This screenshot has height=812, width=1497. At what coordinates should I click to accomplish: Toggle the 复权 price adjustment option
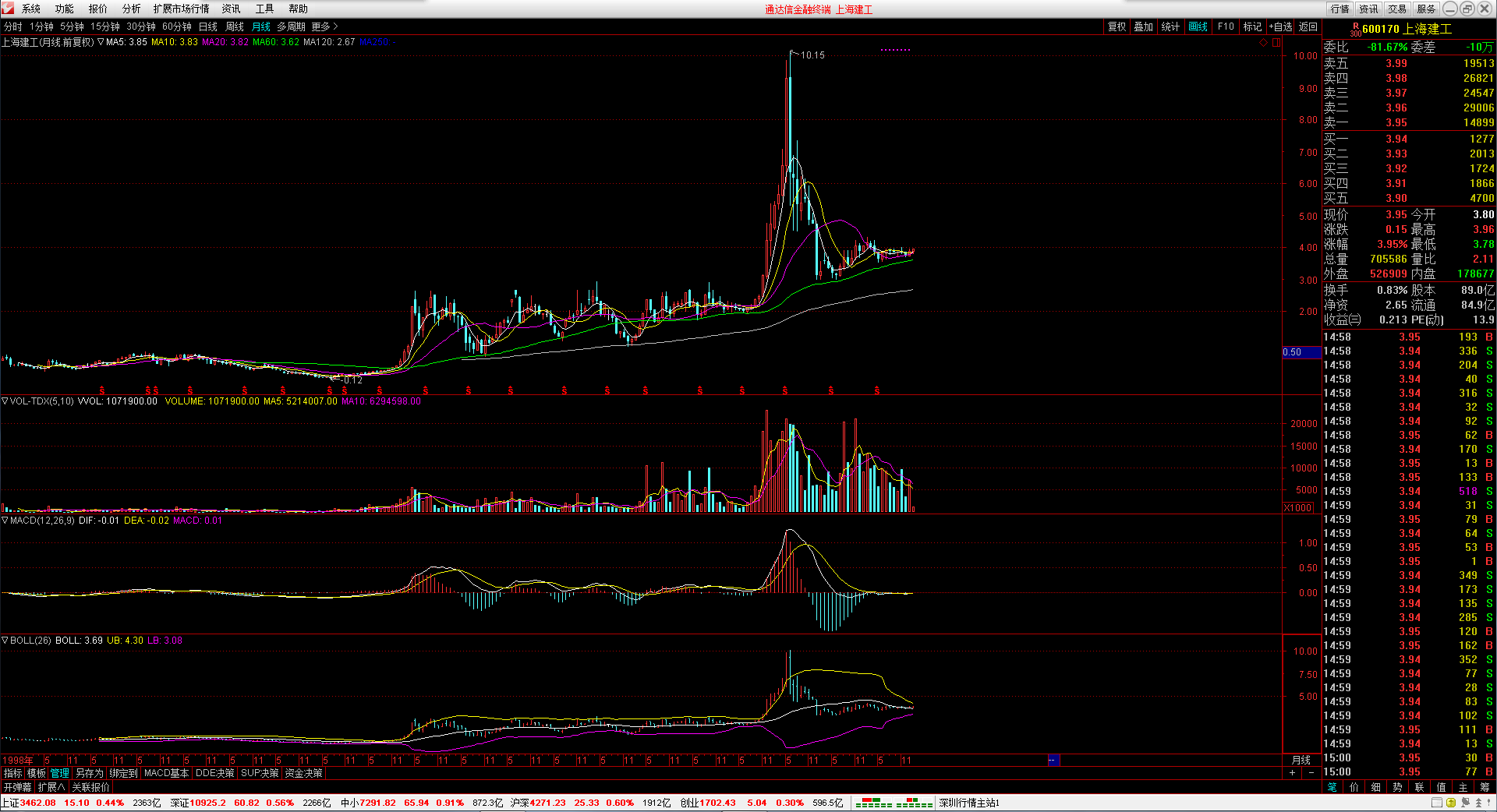[1117, 26]
